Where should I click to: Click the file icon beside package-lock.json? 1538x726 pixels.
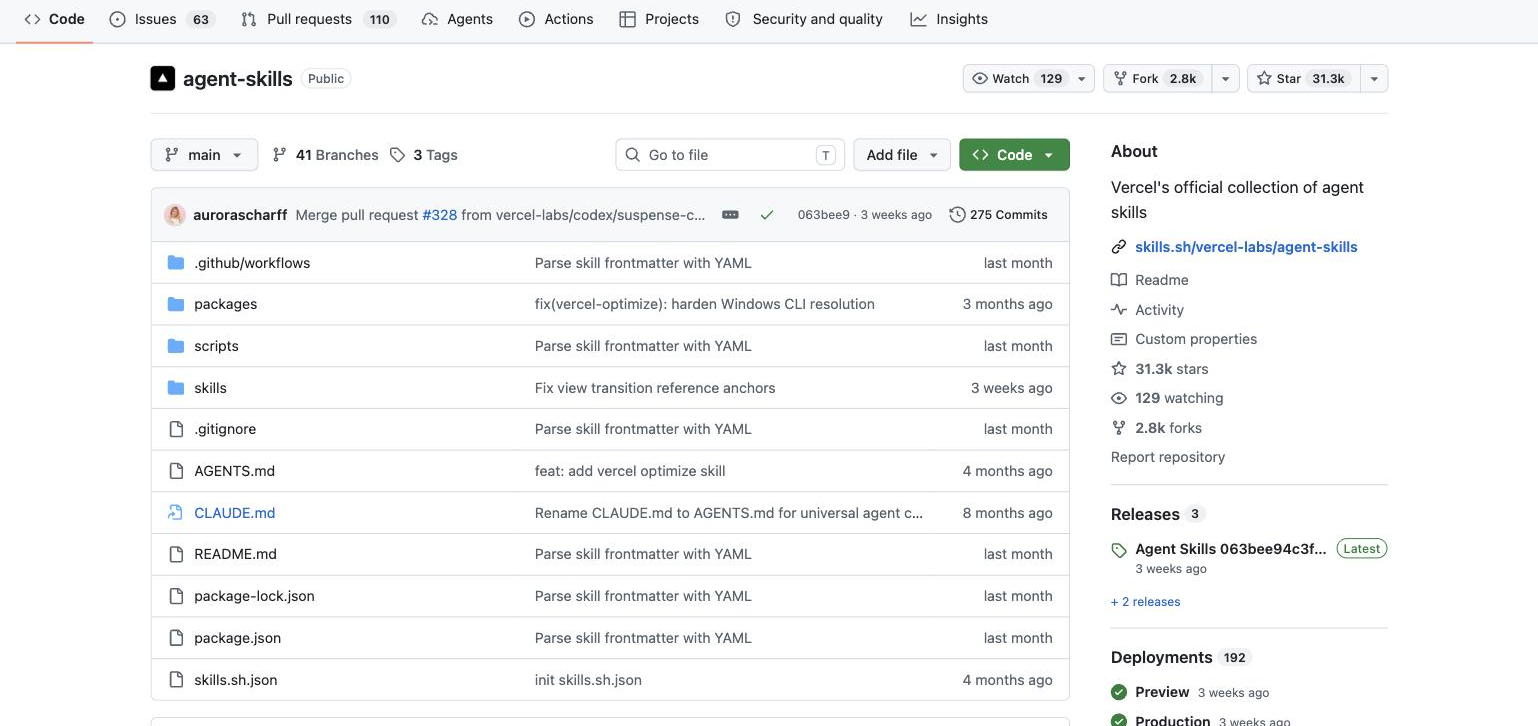176,596
